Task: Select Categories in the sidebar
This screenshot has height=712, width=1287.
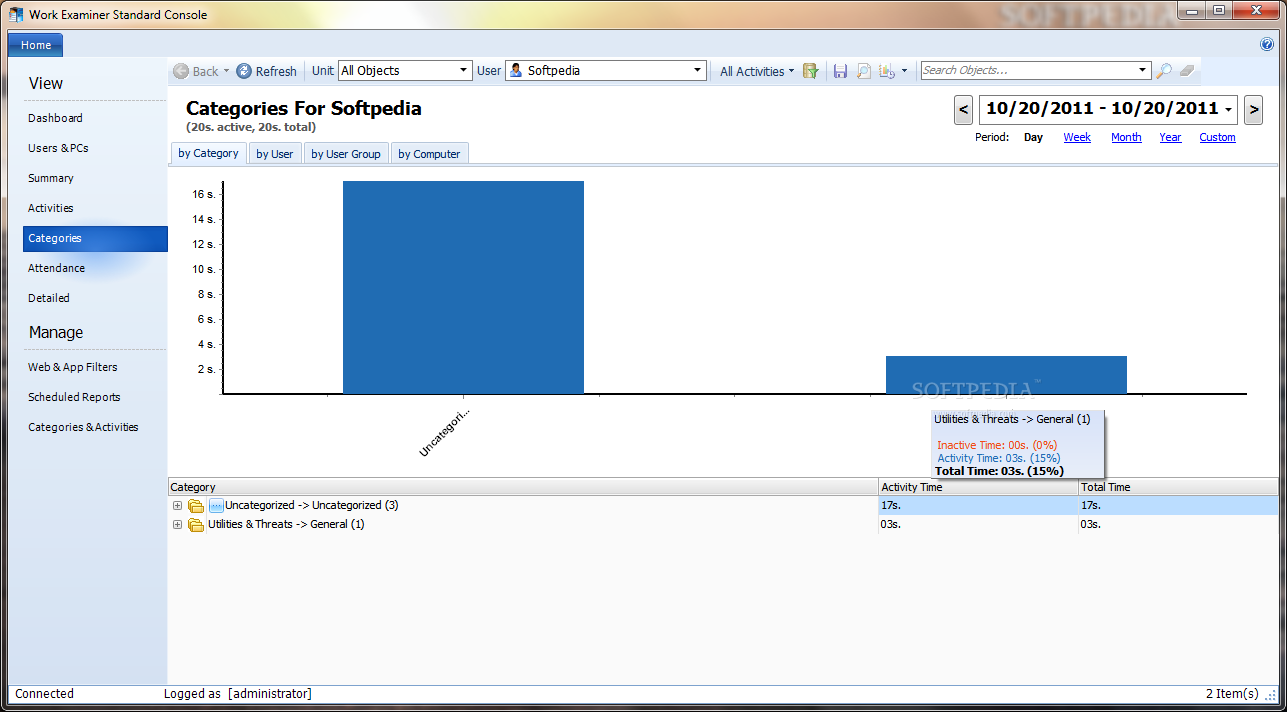Action: pyautogui.click(x=95, y=238)
